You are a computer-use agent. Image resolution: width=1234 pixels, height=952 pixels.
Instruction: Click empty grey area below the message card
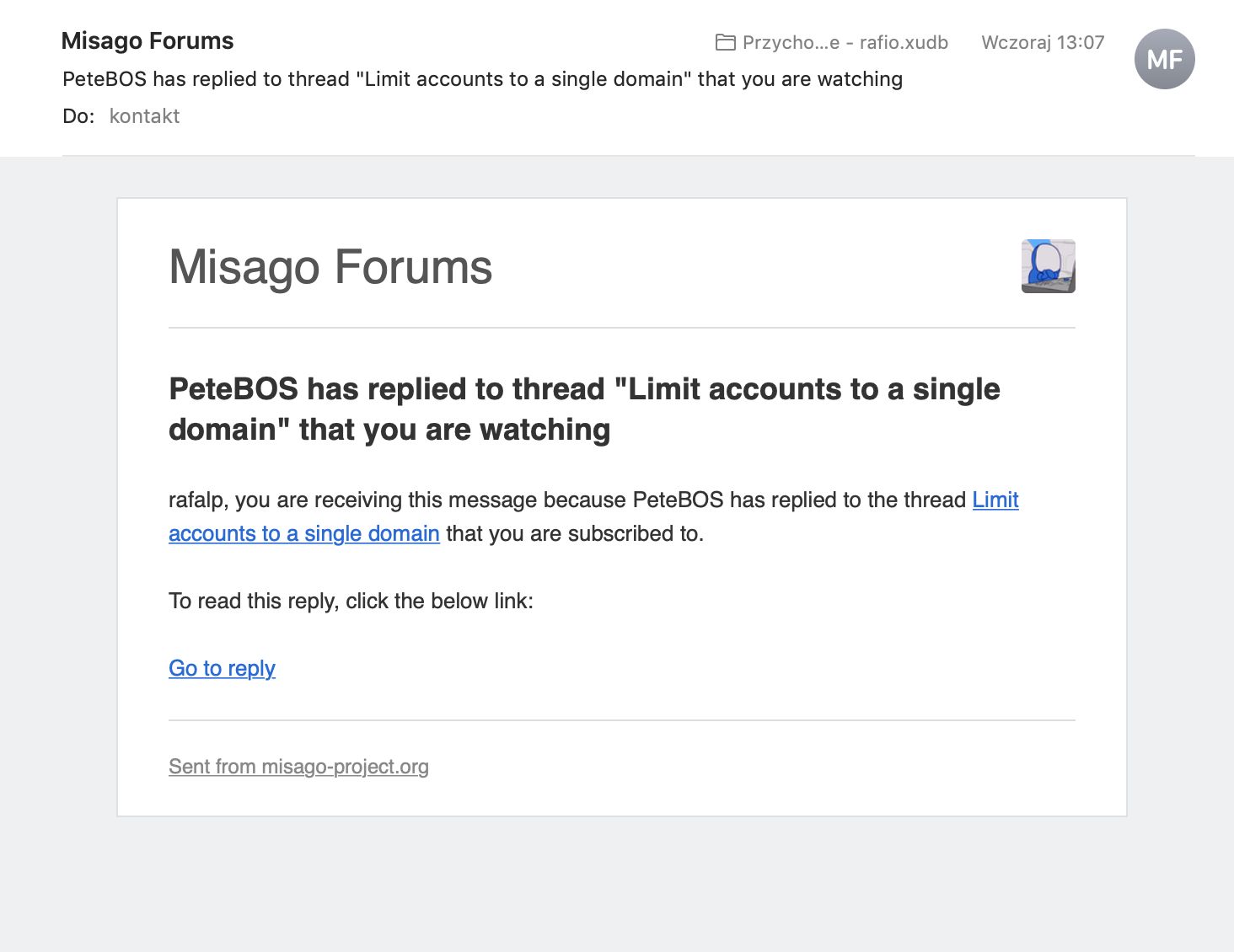pyautogui.click(x=617, y=885)
